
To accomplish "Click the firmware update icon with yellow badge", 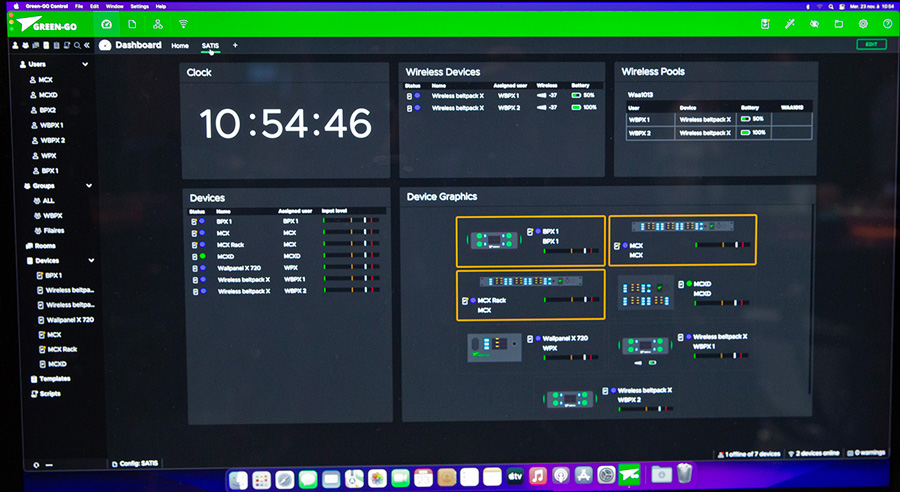I will [765, 24].
